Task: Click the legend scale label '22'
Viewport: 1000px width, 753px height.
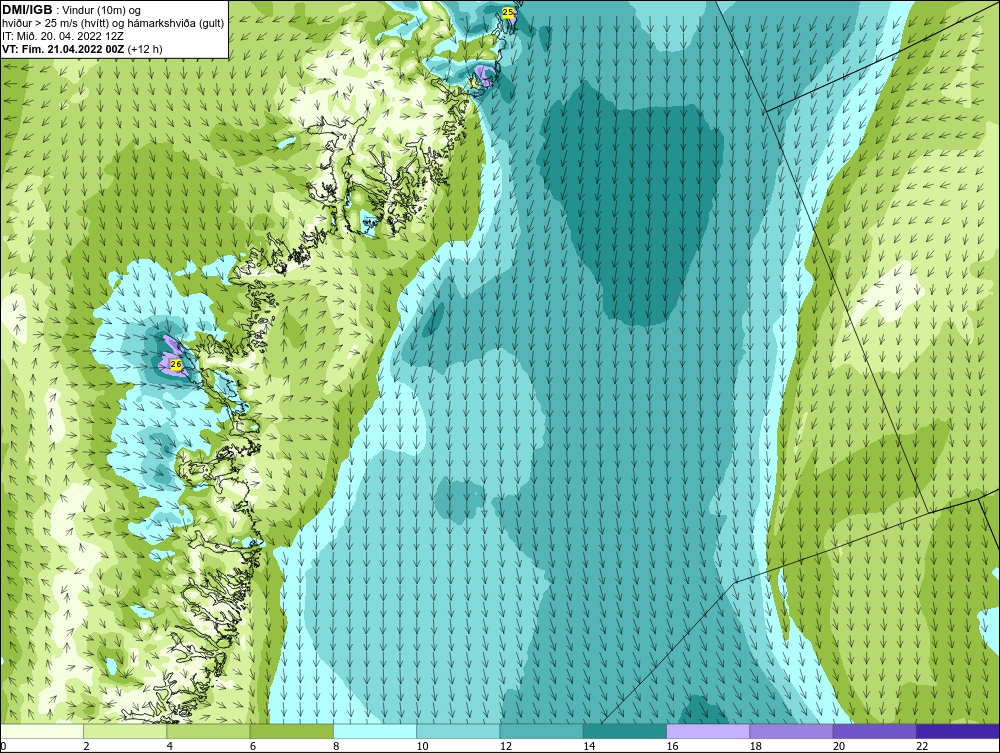Action: pos(922,747)
